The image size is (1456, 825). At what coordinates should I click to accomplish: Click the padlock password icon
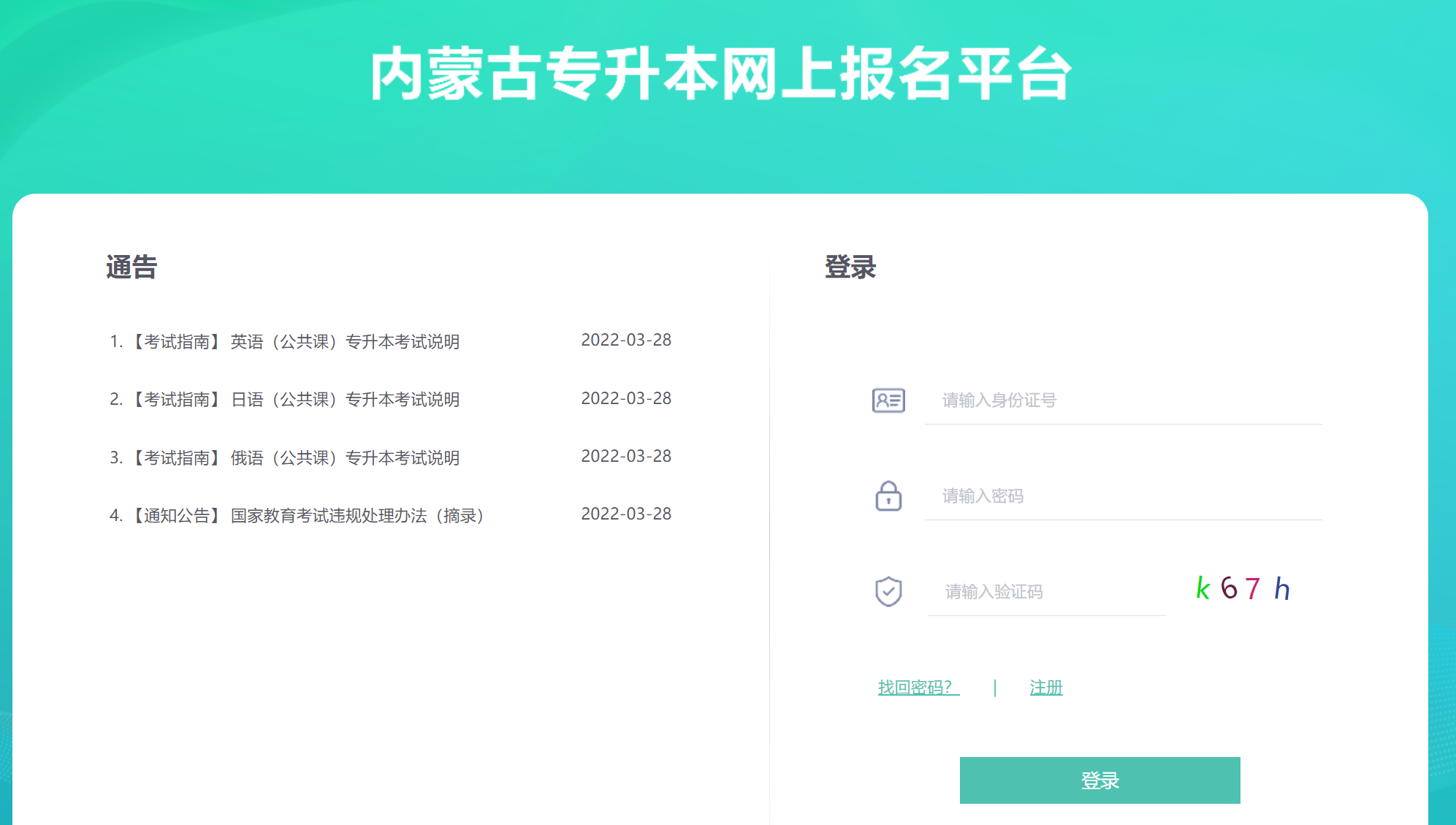tap(888, 496)
